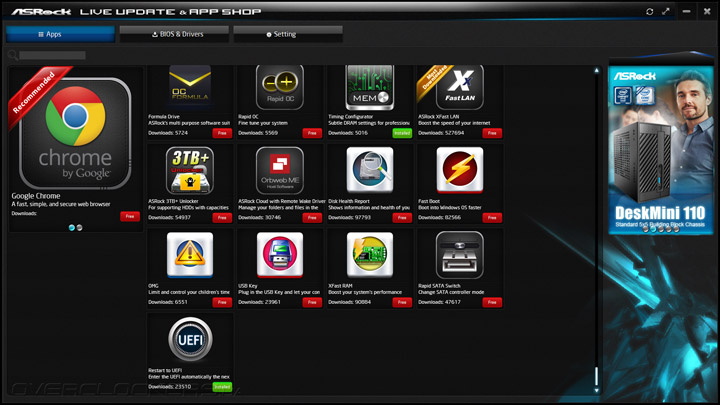Open the DeskMini 110 advertisement banner

pos(661,150)
